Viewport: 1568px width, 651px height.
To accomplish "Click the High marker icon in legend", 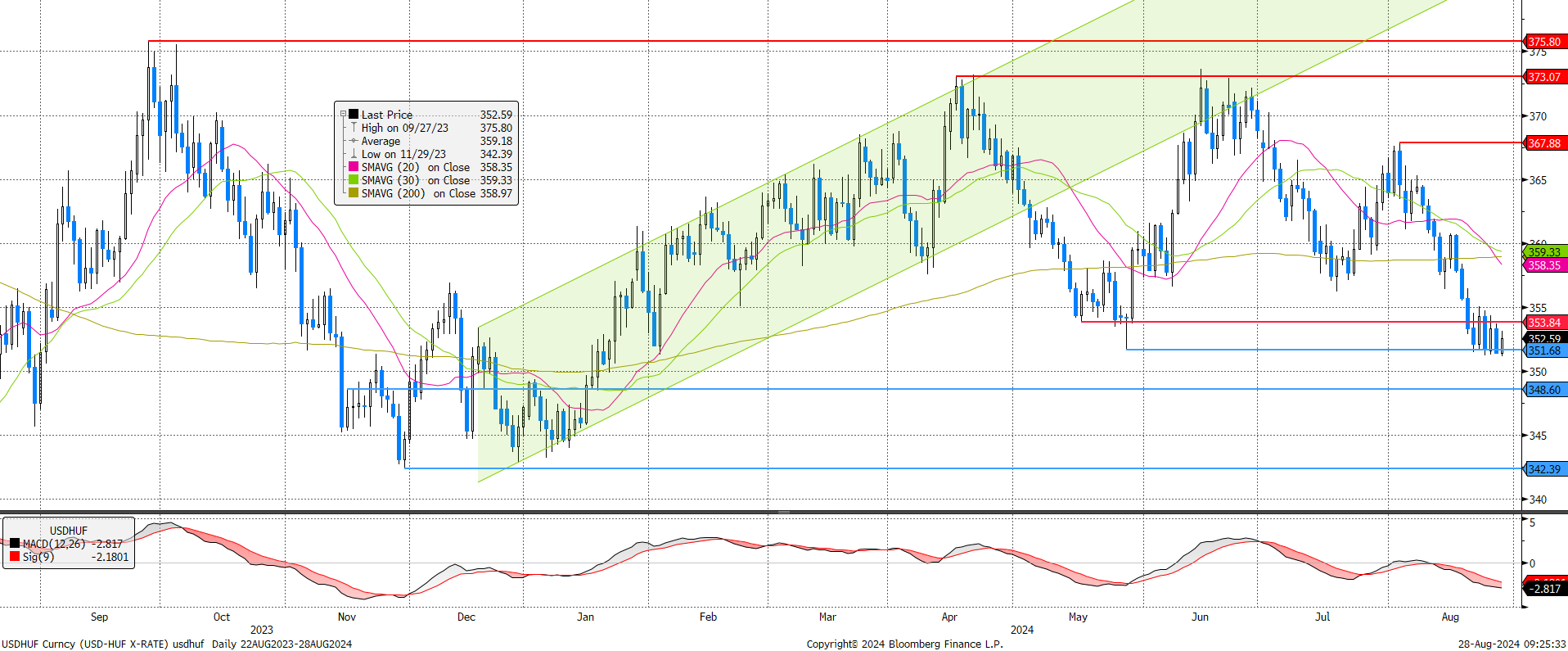I will point(354,128).
